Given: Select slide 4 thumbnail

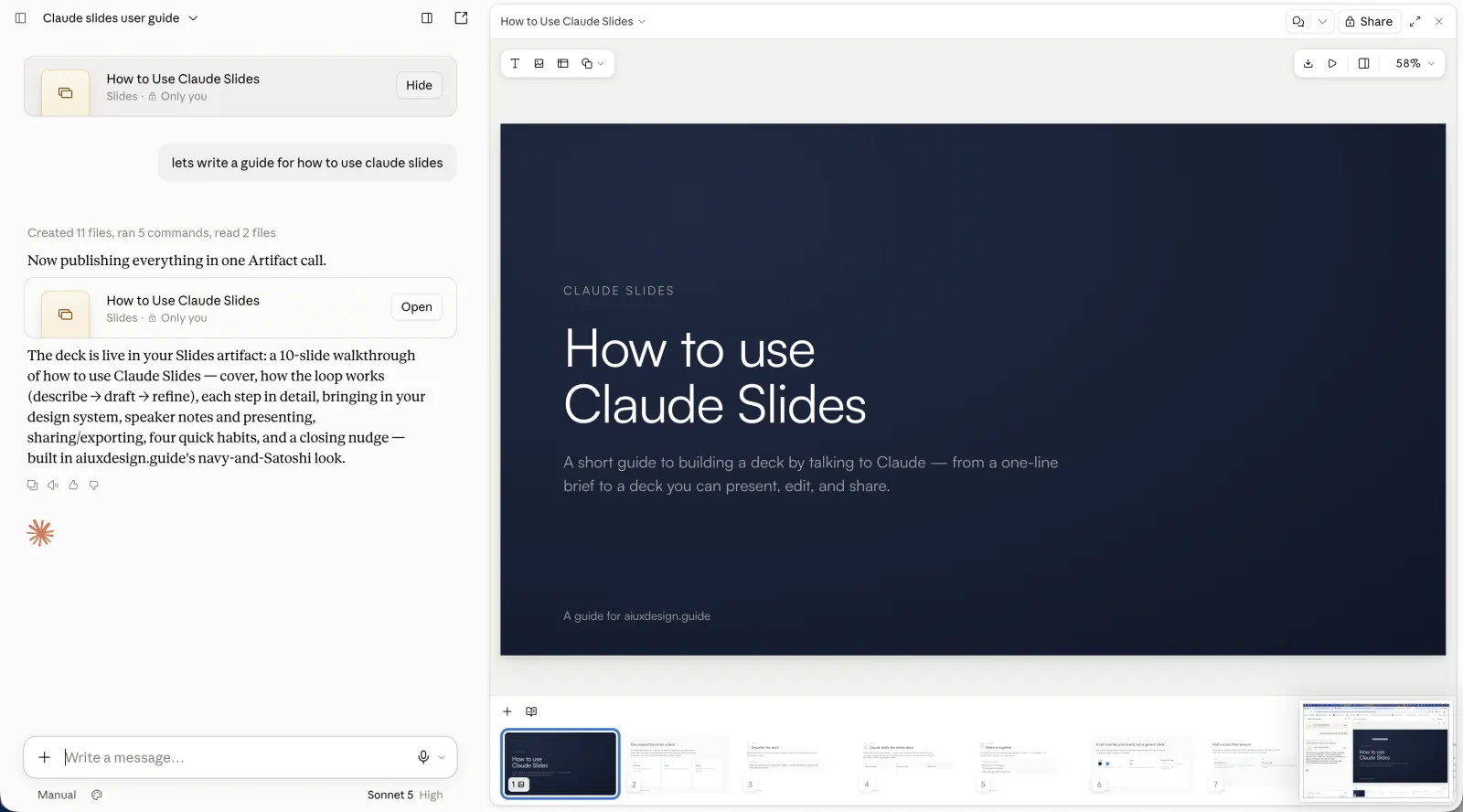Looking at the screenshot, I should (910, 764).
